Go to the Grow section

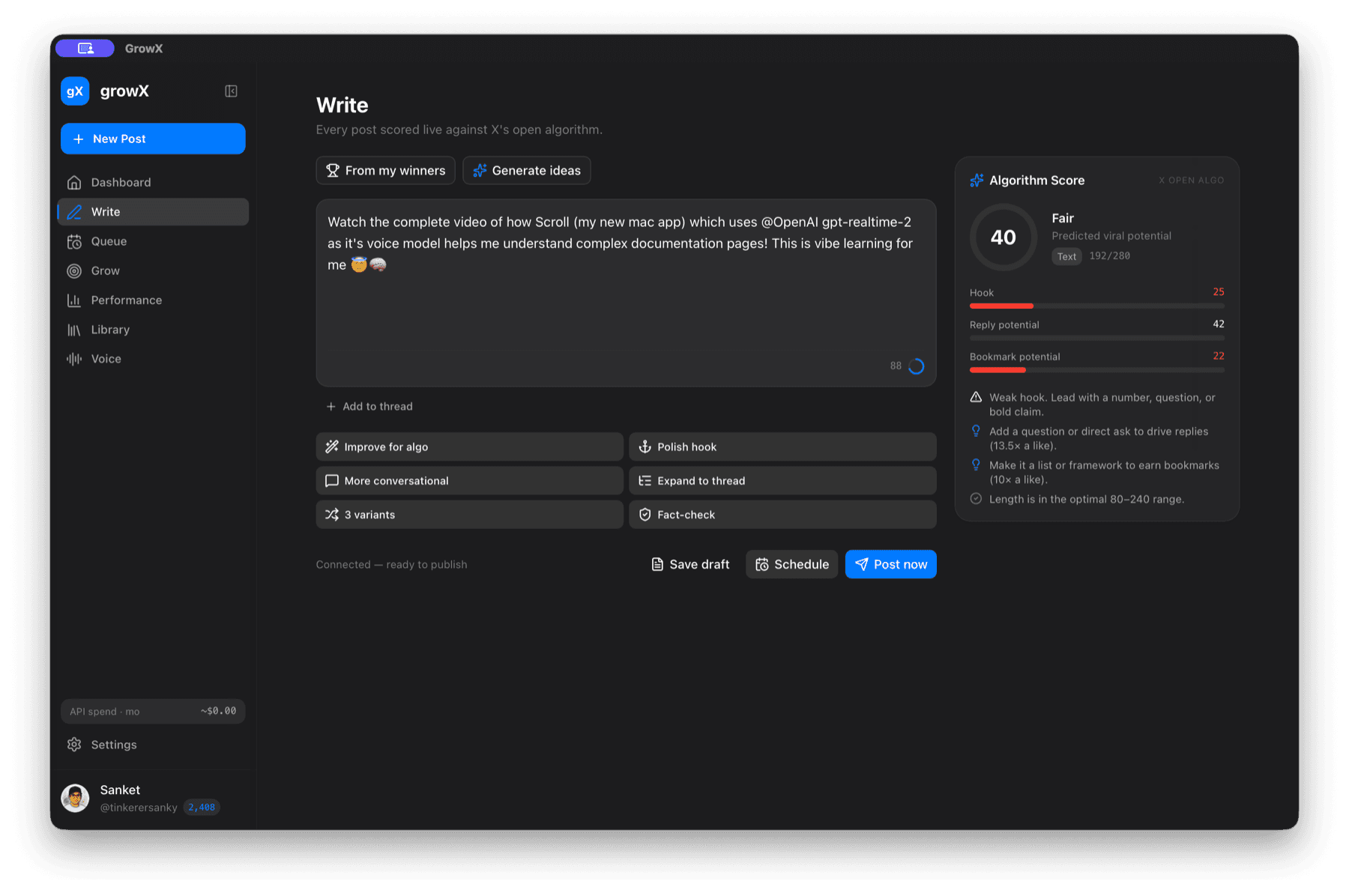tap(153, 270)
